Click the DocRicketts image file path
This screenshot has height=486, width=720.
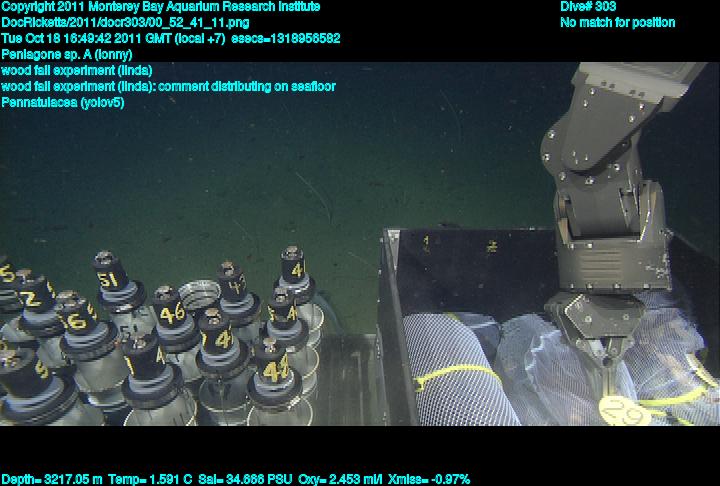coord(126,22)
